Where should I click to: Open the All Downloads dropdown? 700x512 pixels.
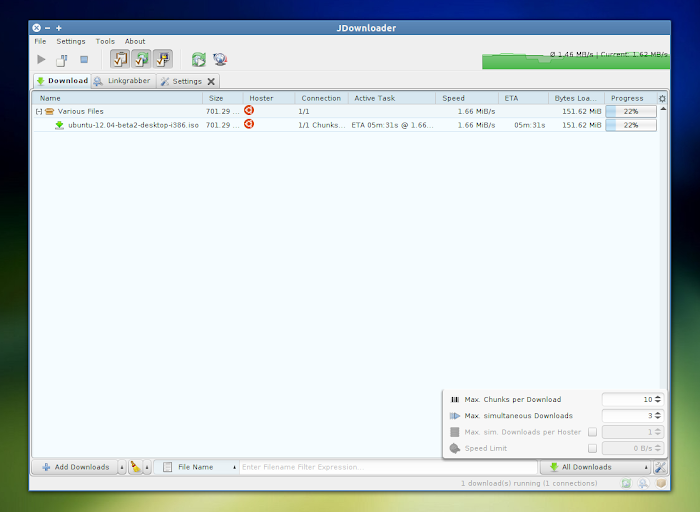(x=596, y=467)
